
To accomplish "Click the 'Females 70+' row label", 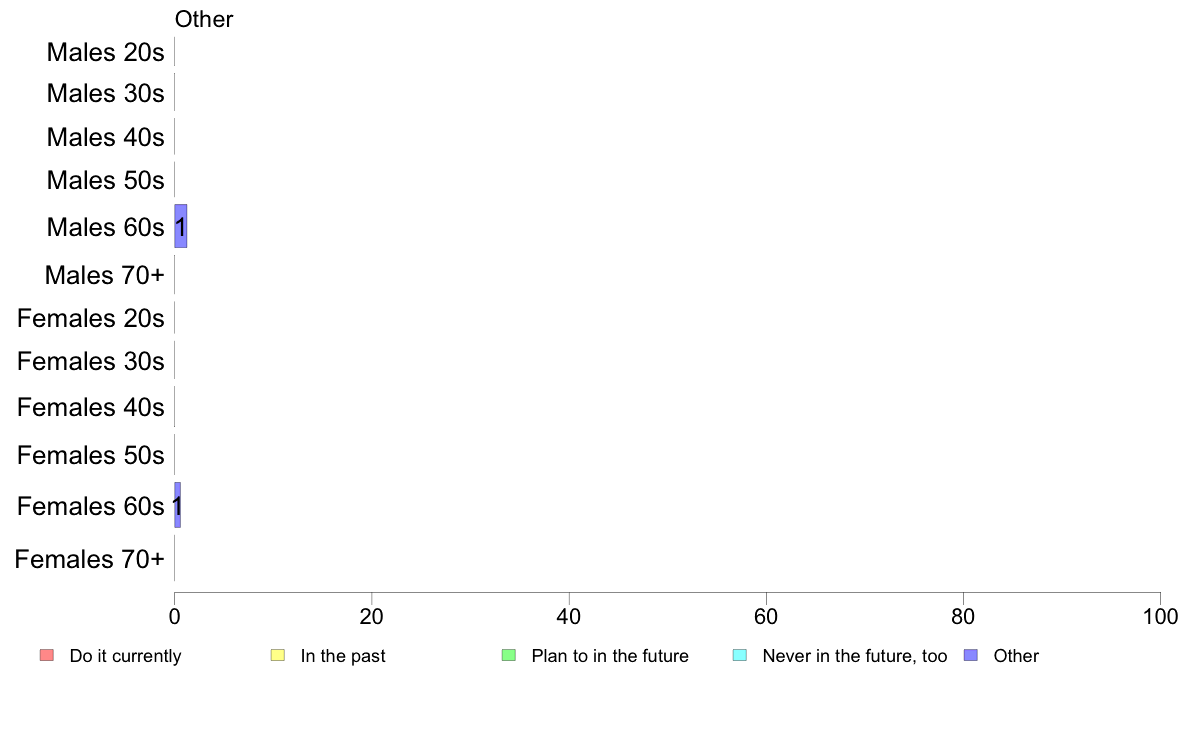I will coord(89,559).
